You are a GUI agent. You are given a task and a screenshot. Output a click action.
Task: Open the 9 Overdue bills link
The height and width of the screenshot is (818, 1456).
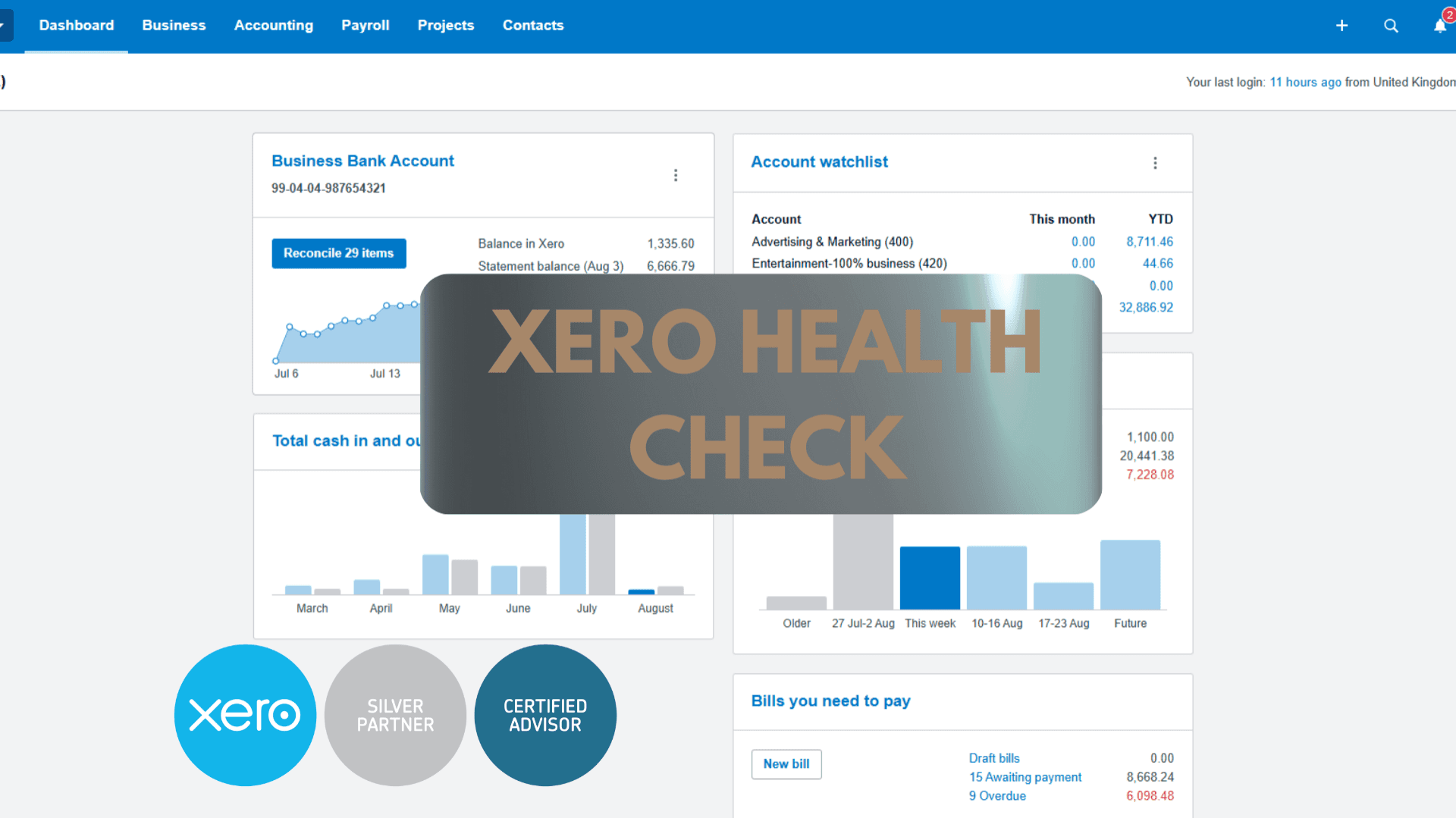tap(997, 796)
